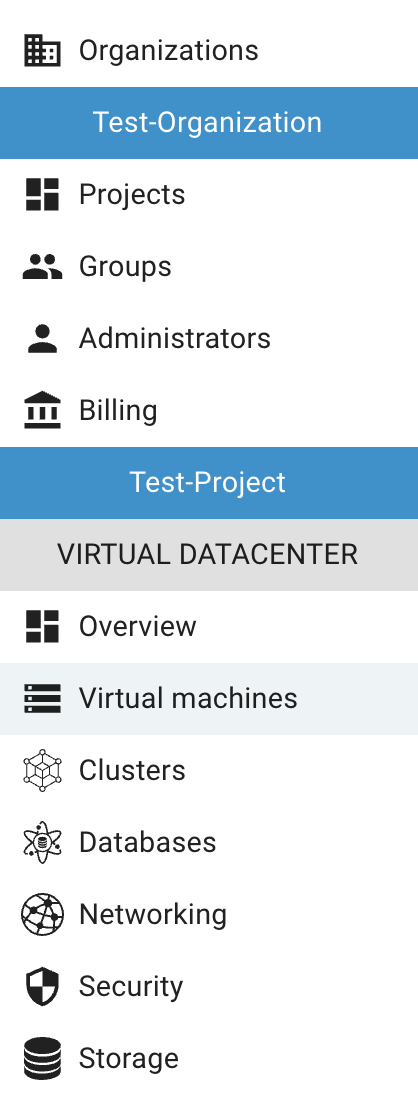Click the Storage disk stack icon
This screenshot has width=418, height=1114.
(42, 1059)
